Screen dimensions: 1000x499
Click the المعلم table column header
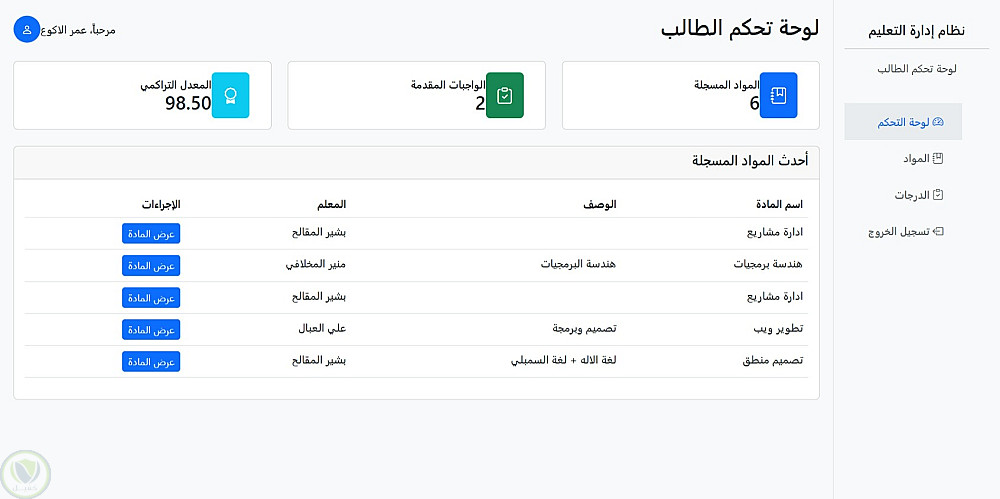332,204
